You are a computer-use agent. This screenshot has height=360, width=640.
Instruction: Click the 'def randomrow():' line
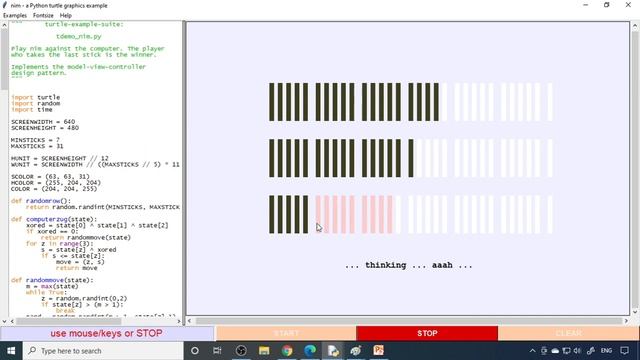[41, 201]
